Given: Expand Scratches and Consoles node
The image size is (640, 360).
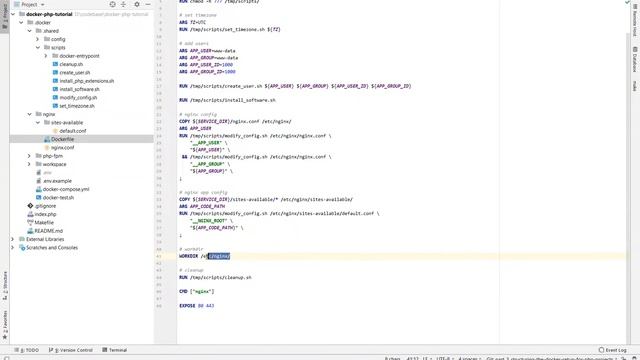Looking at the screenshot, I should (13, 247).
